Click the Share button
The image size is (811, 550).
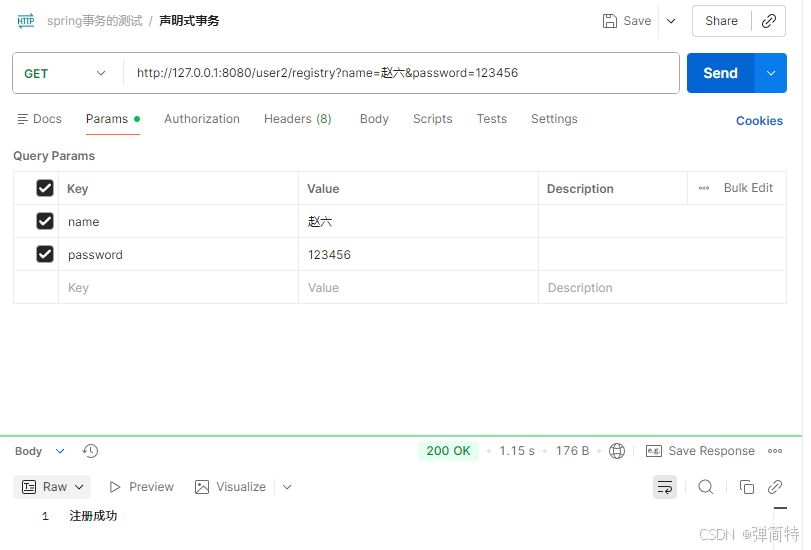tap(722, 21)
